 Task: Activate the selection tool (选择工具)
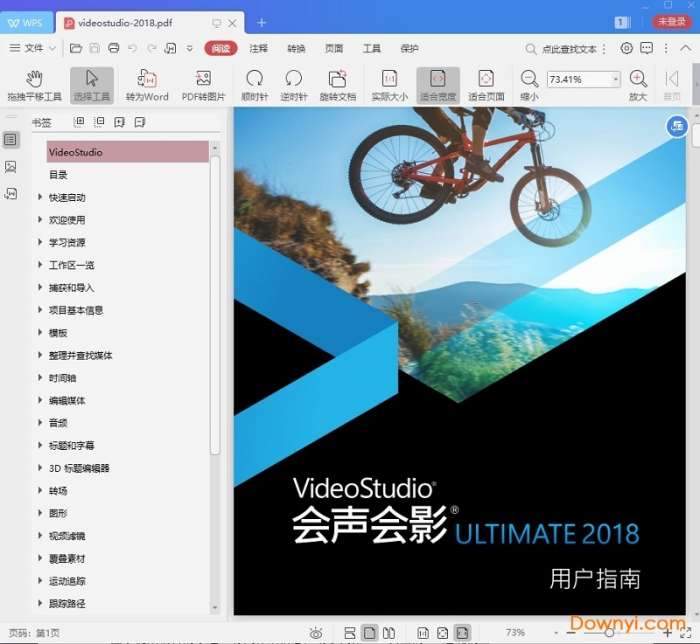tap(92, 85)
